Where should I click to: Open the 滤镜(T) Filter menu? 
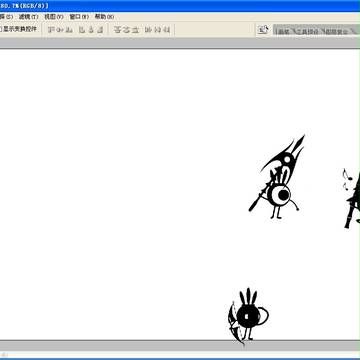(28, 17)
